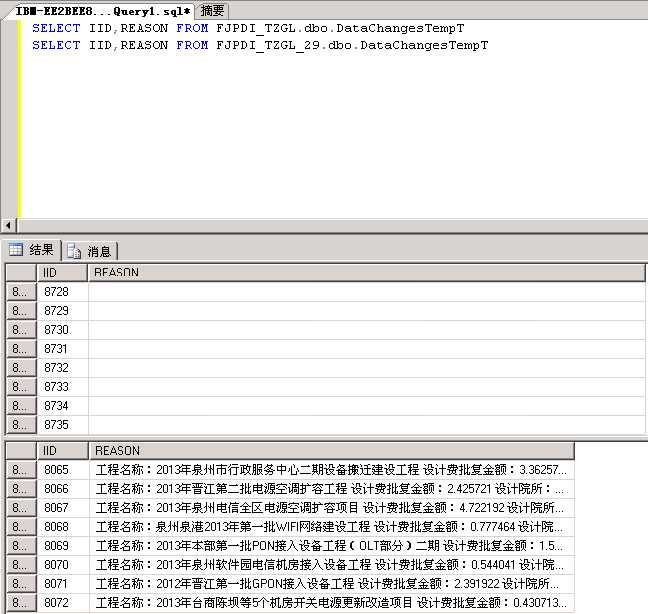648x614 pixels.
Task: Click the IID column header in second result grid
Action: (x=63, y=450)
